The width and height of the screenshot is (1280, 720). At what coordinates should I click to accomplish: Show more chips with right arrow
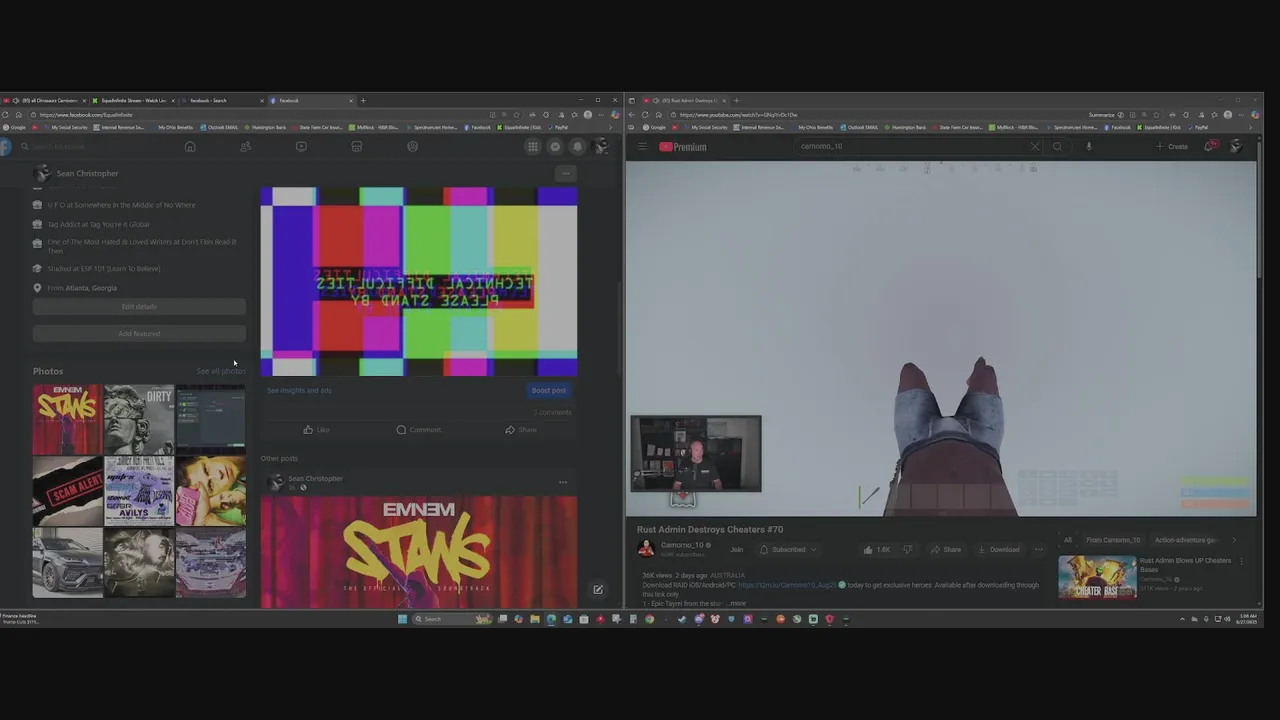(1234, 540)
